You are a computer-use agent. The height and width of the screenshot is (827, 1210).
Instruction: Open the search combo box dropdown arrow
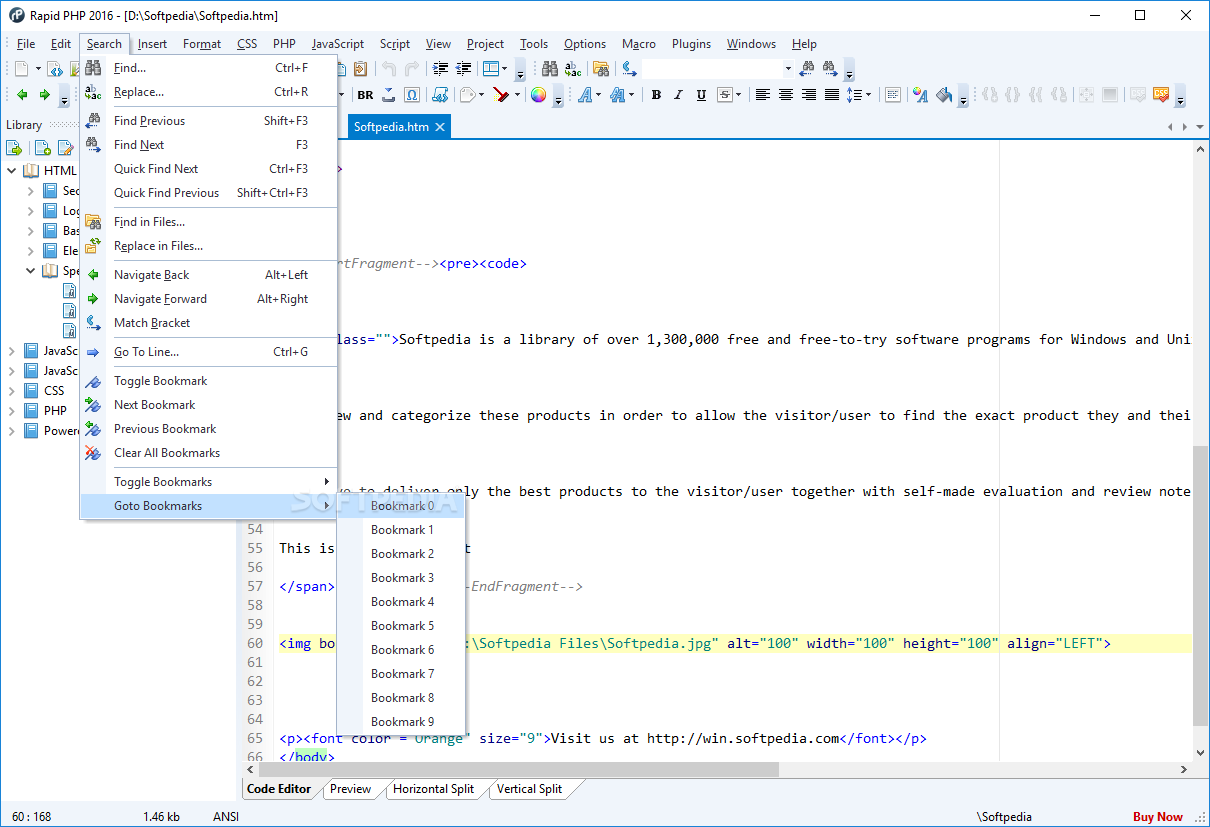point(788,69)
